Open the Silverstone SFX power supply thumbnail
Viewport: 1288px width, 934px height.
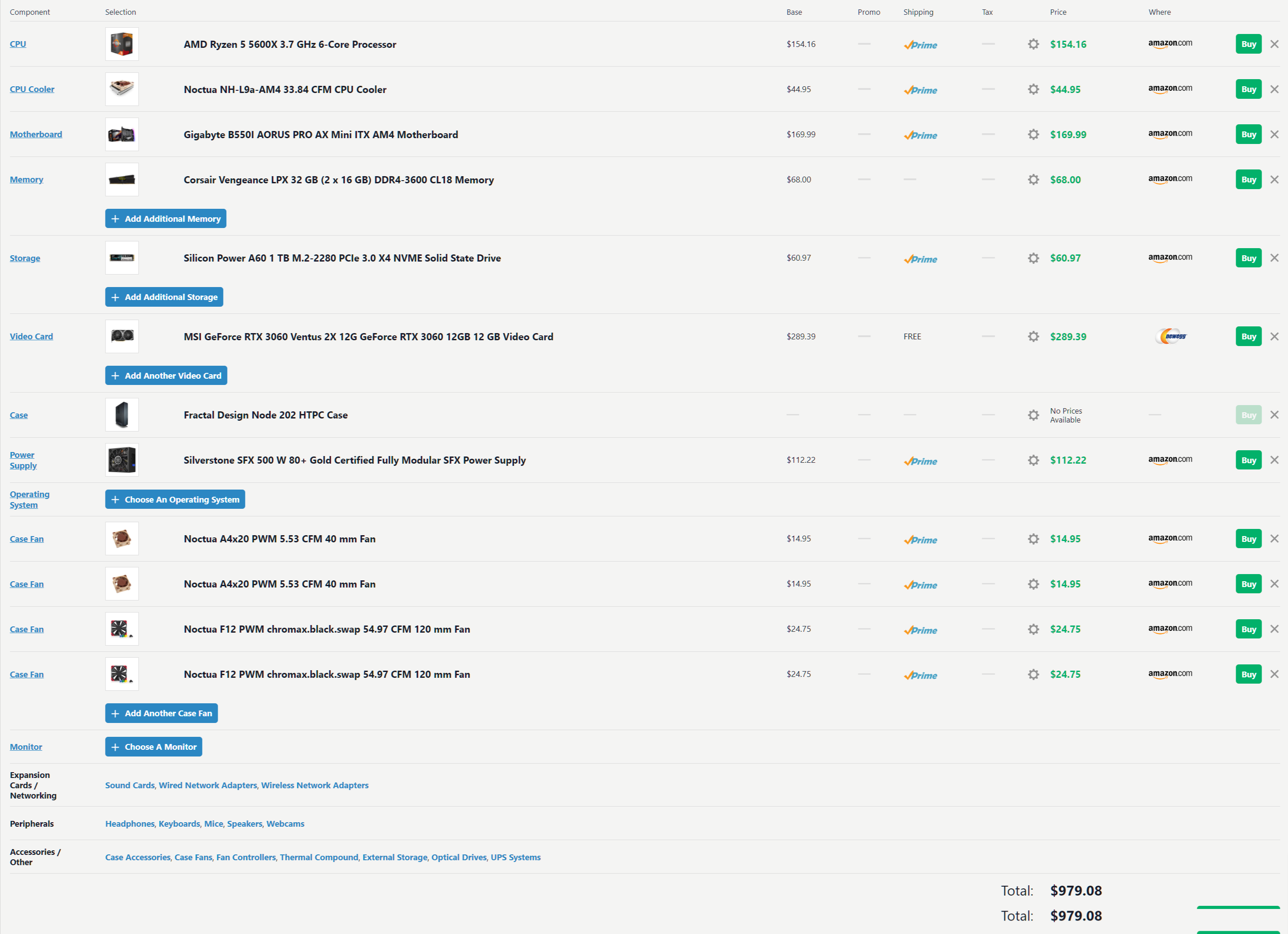[122, 460]
